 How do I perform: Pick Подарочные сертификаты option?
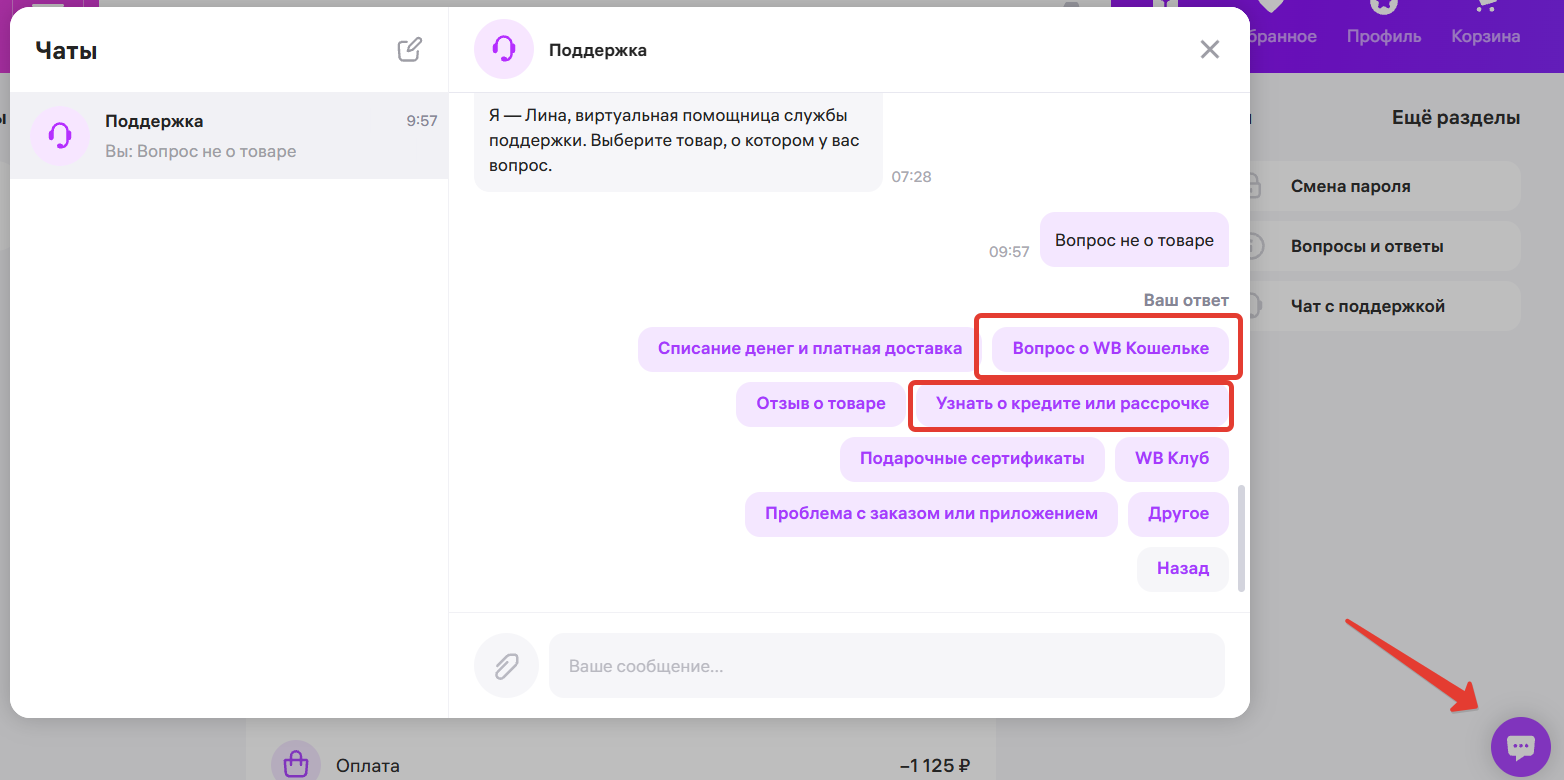(972, 459)
